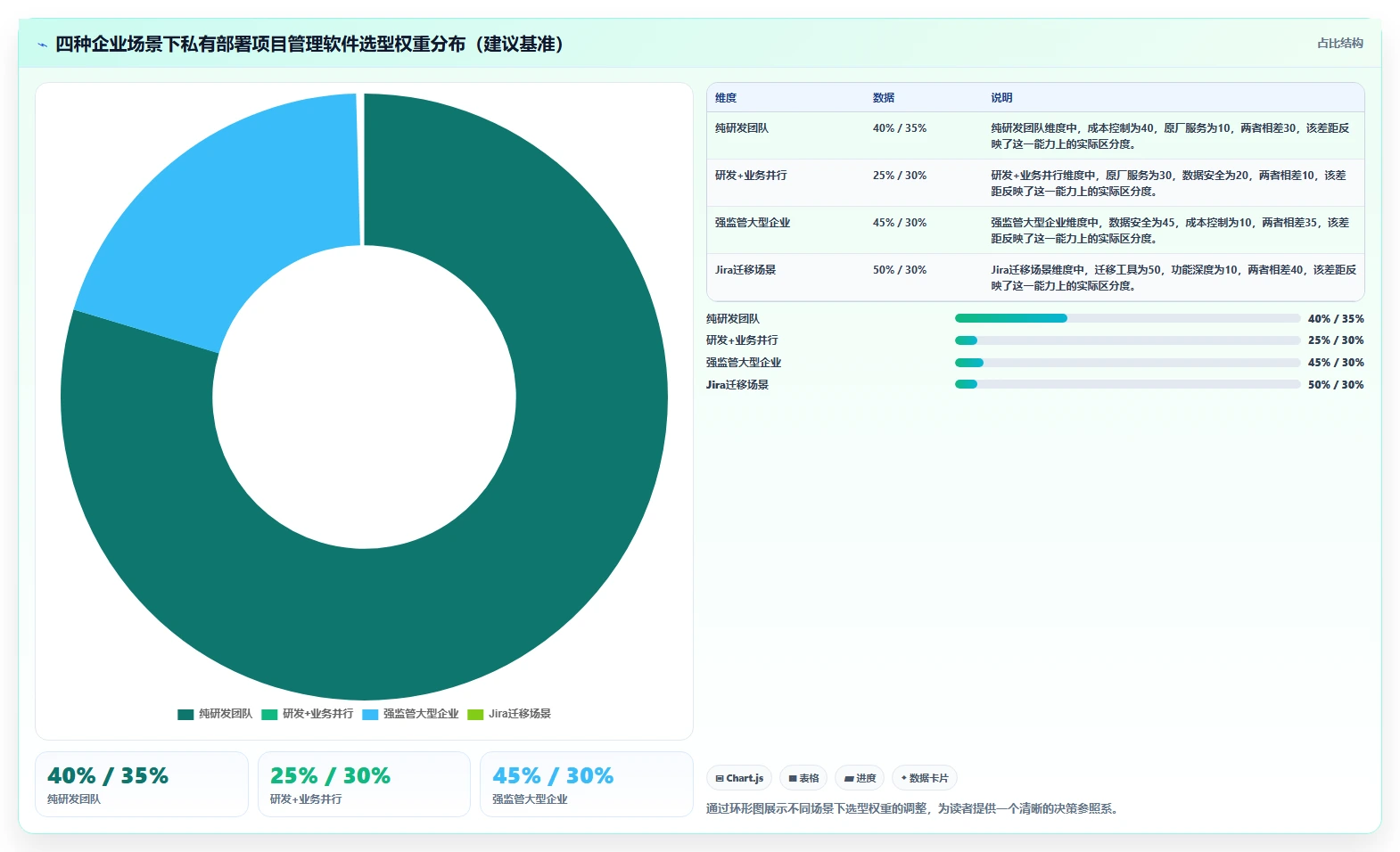This screenshot has height=852, width=1400.
Task: Click the footer description about 环形图
Action: (x=915, y=809)
